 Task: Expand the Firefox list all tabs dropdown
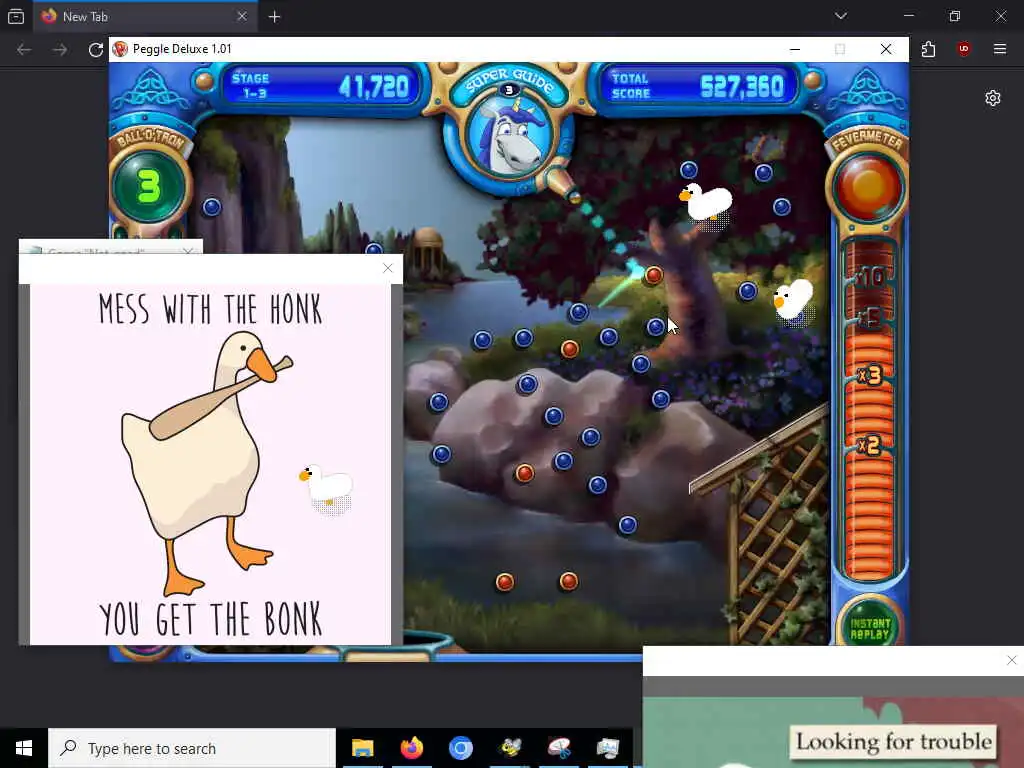click(x=840, y=16)
